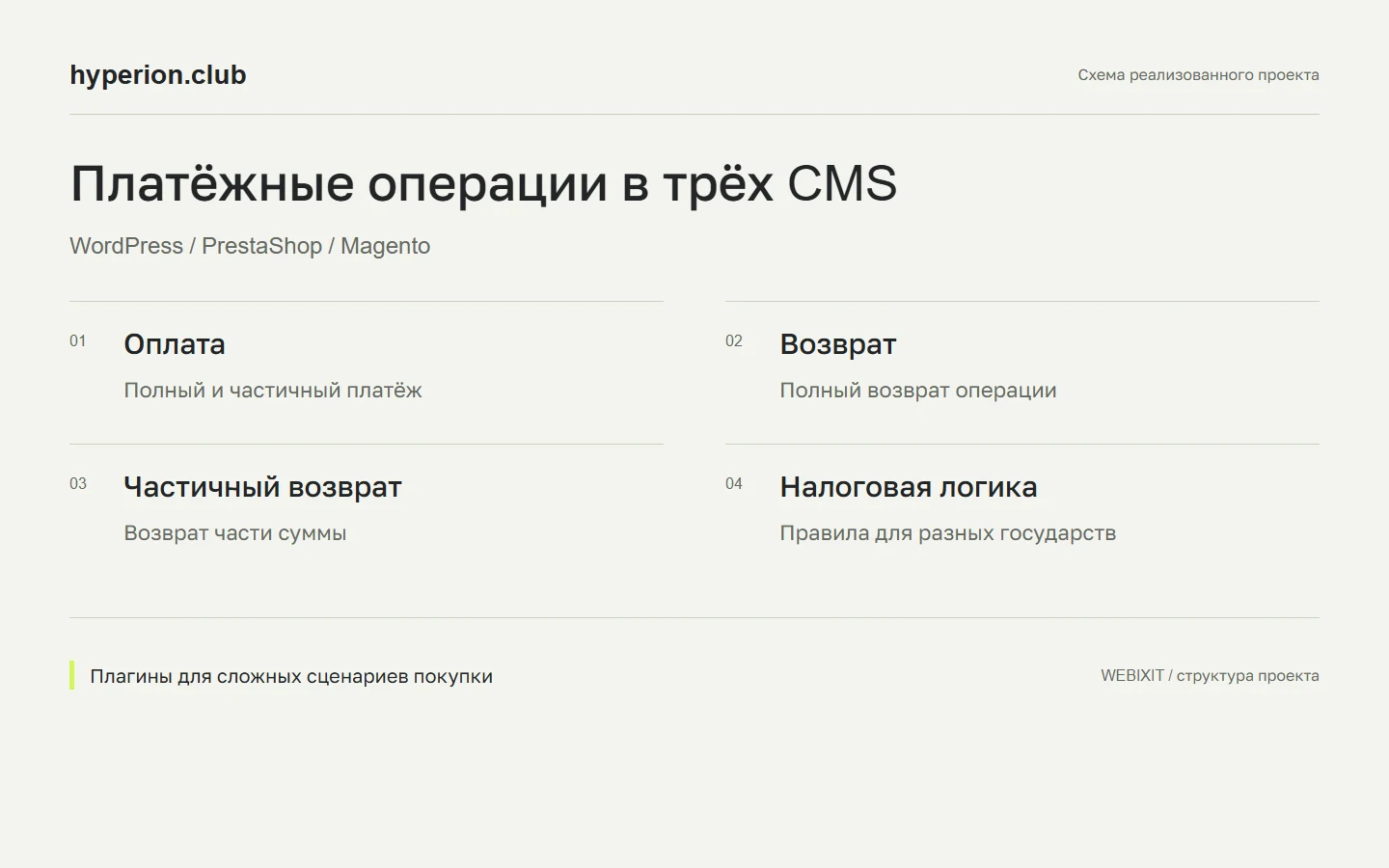
Task: Click the number 04 label
Action: [734, 484]
